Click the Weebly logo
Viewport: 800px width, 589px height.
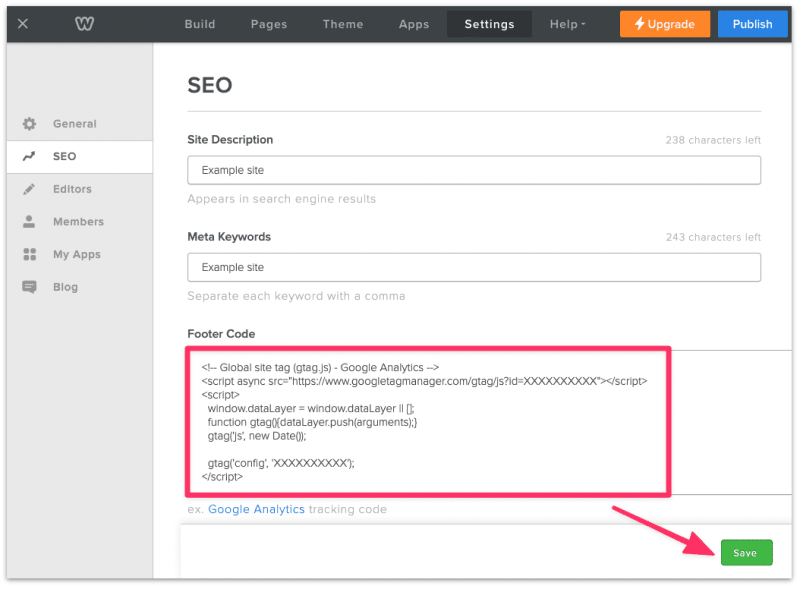point(84,23)
